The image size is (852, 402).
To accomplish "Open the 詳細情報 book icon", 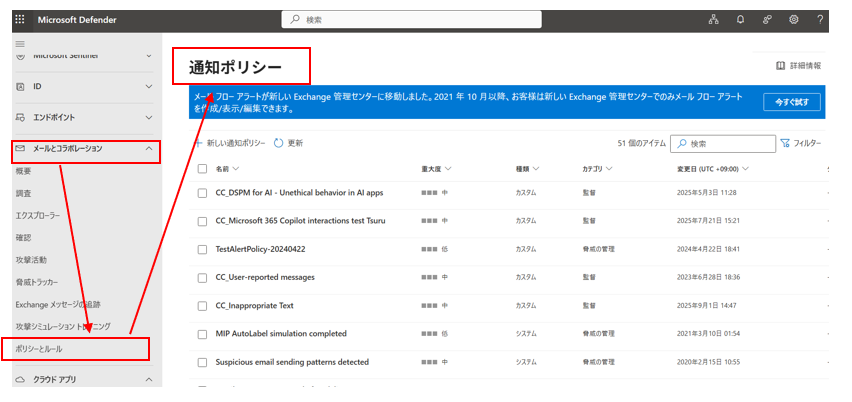I will point(781,66).
